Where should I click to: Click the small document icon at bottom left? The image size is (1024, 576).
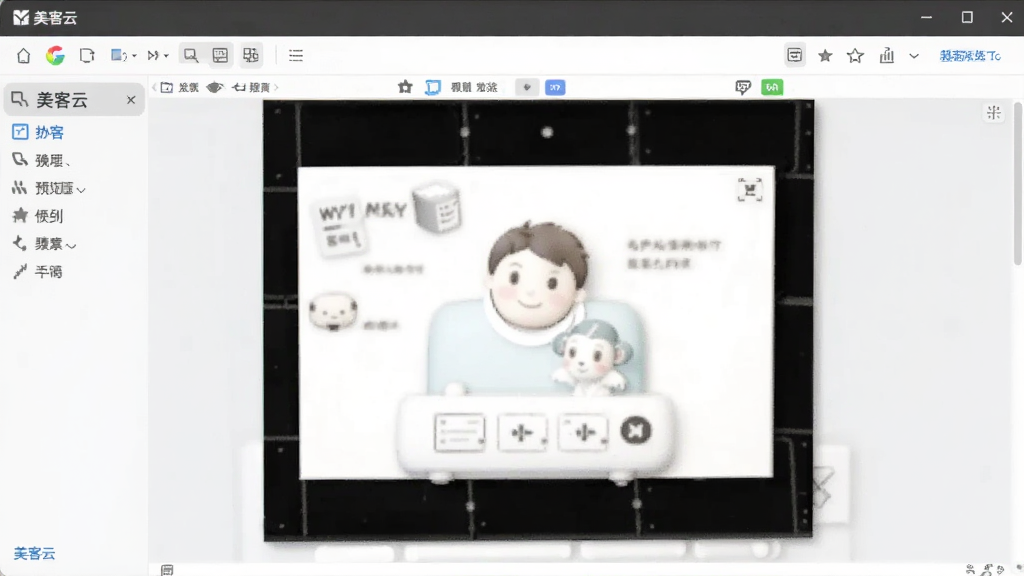(167, 570)
